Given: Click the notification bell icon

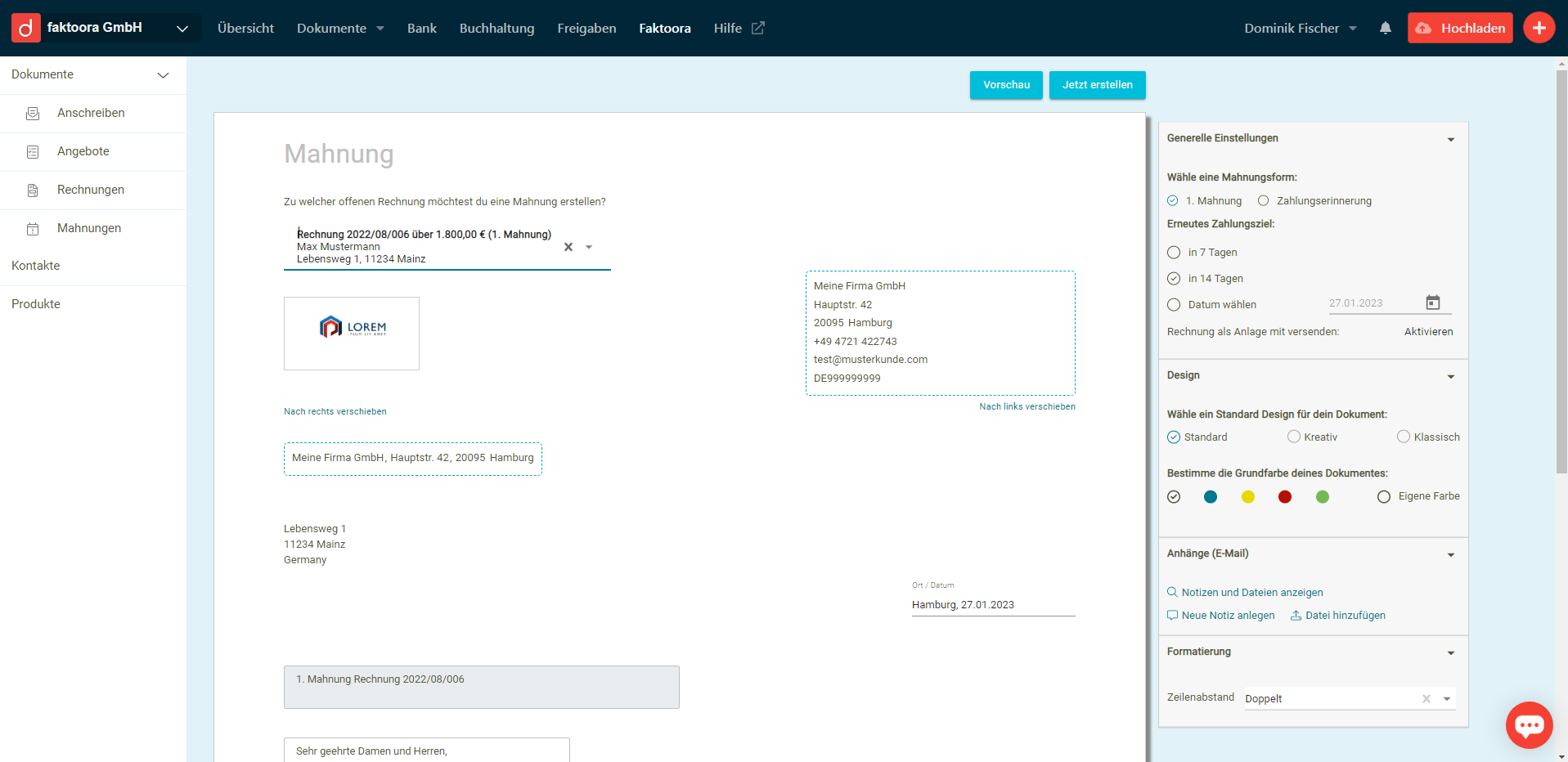Looking at the screenshot, I should tap(1385, 28).
